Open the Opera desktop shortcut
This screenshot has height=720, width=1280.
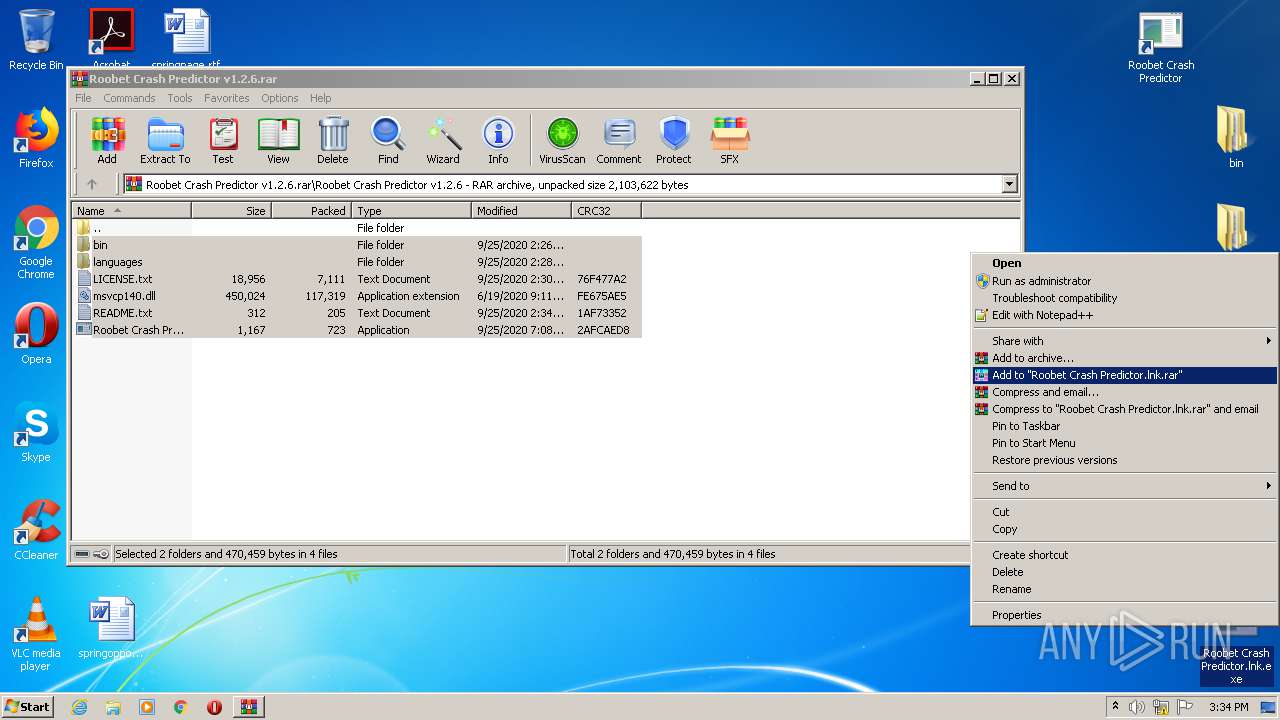coord(36,333)
